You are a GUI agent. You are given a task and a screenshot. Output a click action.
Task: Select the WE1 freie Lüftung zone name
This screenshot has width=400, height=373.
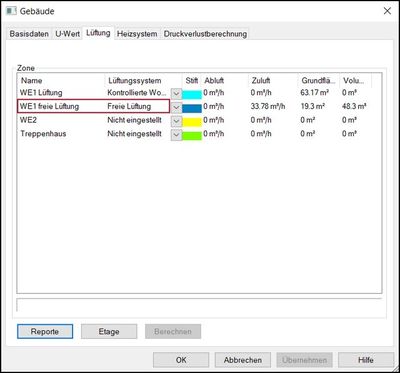coord(49,106)
